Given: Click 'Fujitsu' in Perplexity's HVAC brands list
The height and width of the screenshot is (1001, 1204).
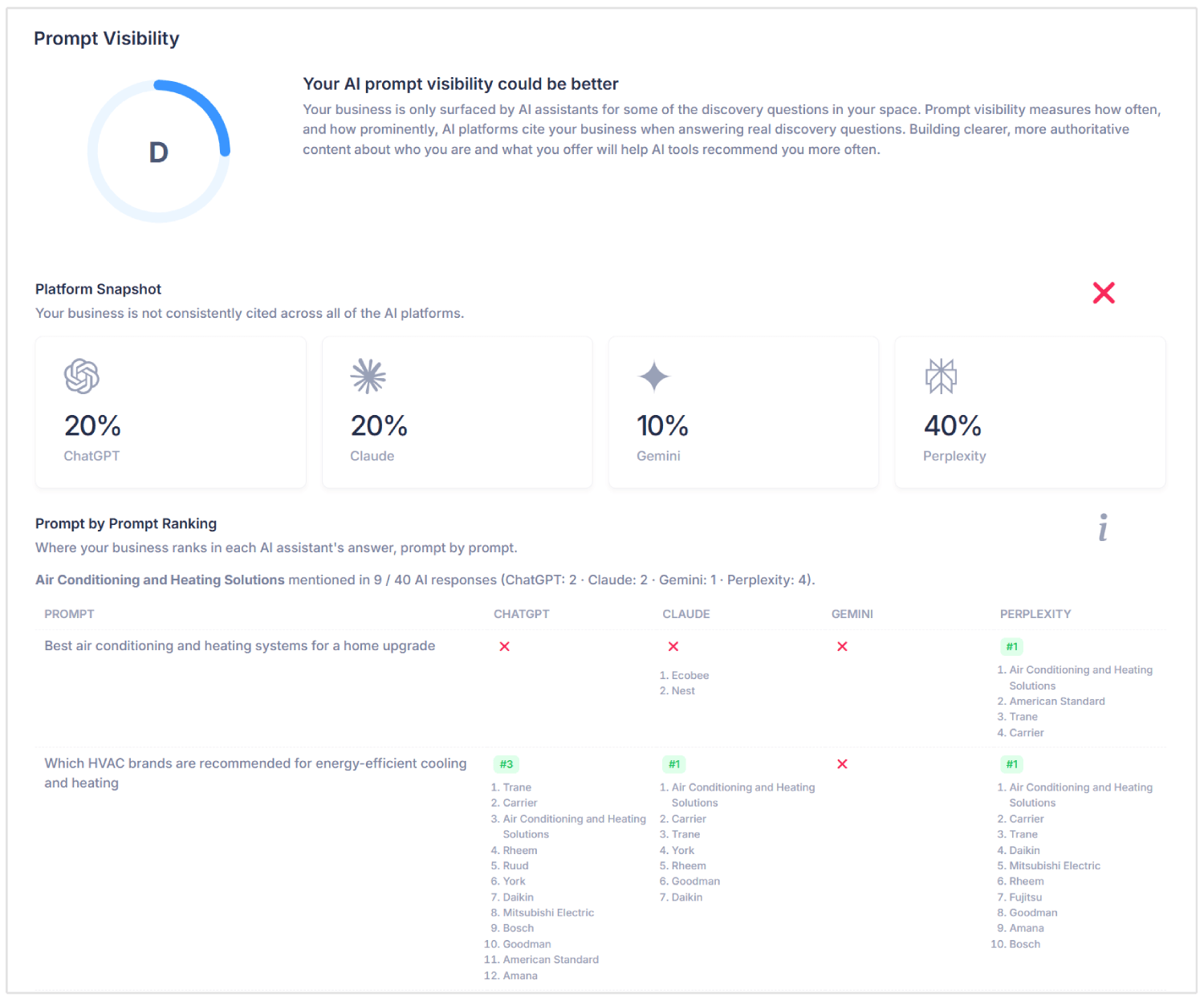Looking at the screenshot, I should pyautogui.click(x=1026, y=897).
